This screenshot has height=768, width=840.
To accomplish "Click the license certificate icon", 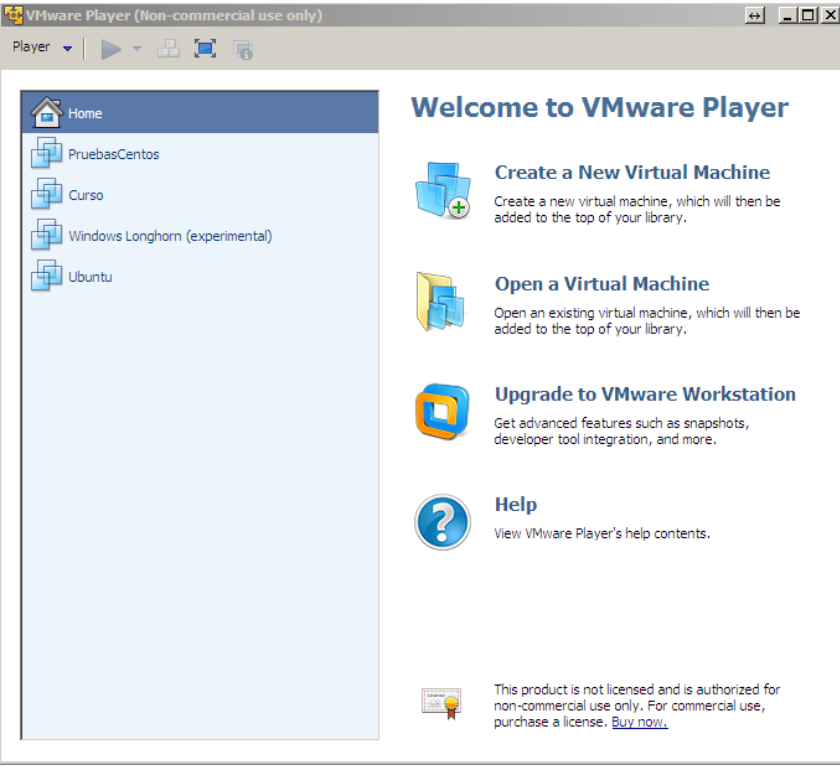I will pos(441,703).
